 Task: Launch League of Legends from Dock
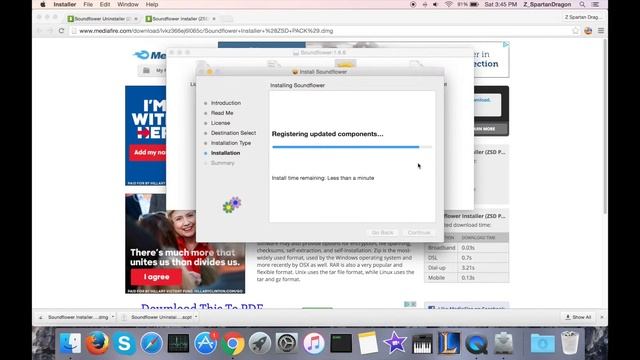(x=449, y=343)
